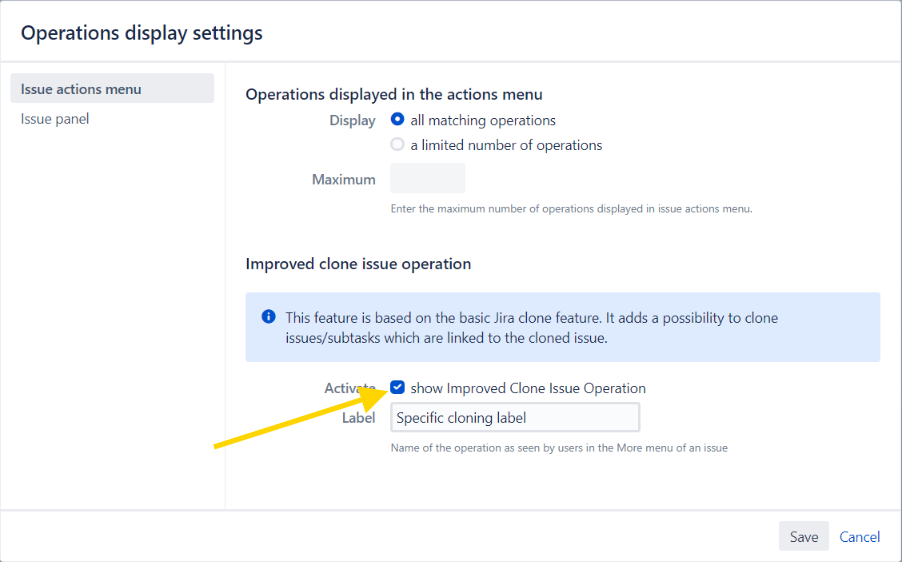This screenshot has width=902, height=562.
Task: Untick the show Improved Clone Issue Operation checkbox
Action: pyautogui.click(x=398, y=388)
